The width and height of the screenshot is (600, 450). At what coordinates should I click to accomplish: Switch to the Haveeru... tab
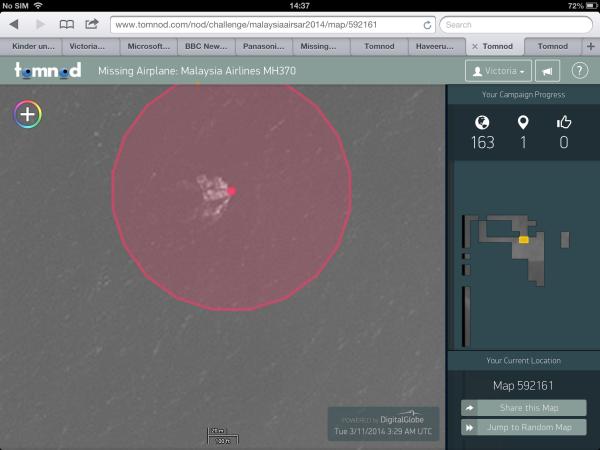[x=437, y=46]
